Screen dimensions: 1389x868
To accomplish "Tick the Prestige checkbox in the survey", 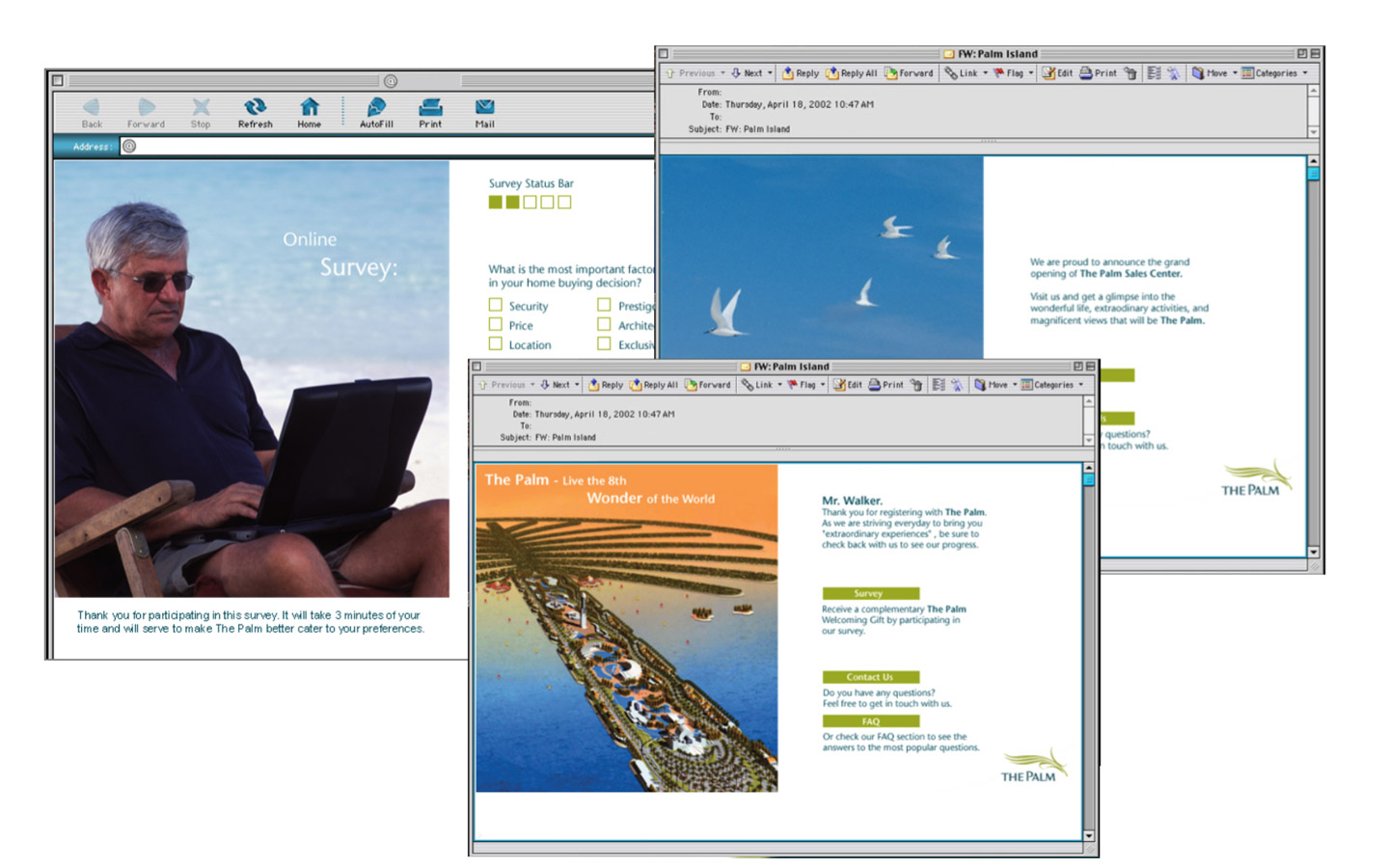I will pyautogui.click(x=604, y=305).
